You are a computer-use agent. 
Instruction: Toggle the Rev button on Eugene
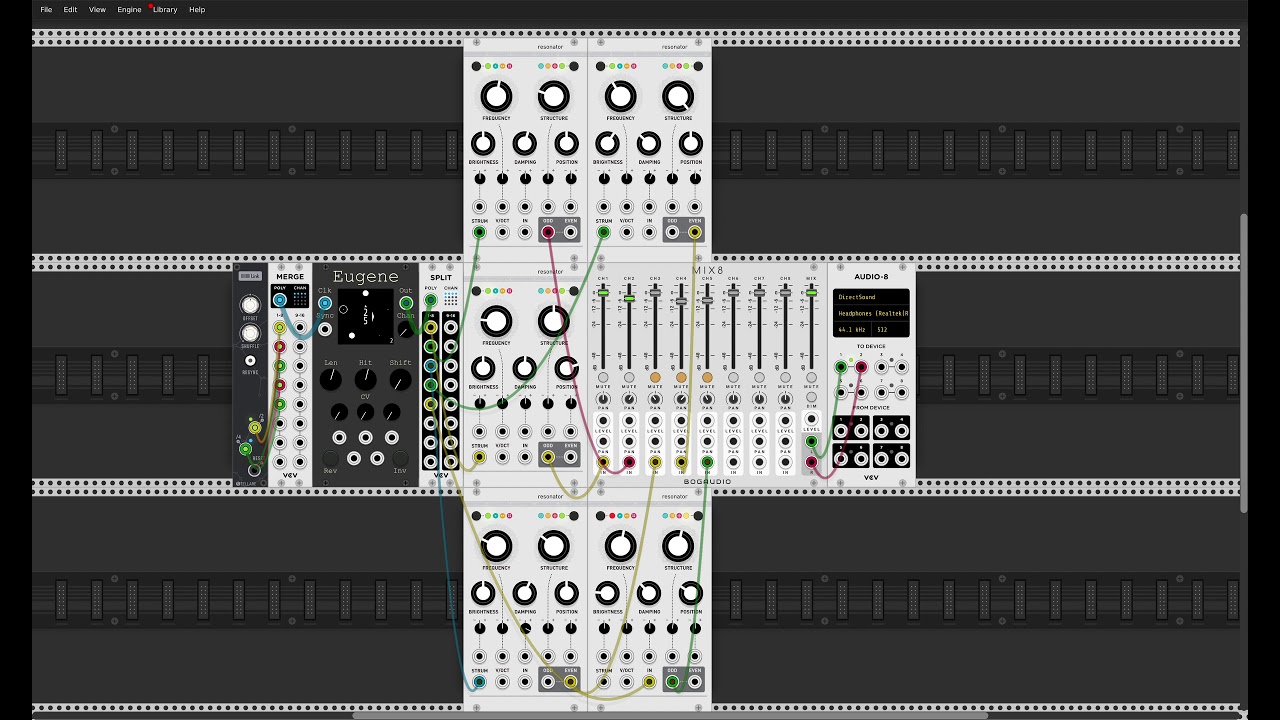[330, 459]
